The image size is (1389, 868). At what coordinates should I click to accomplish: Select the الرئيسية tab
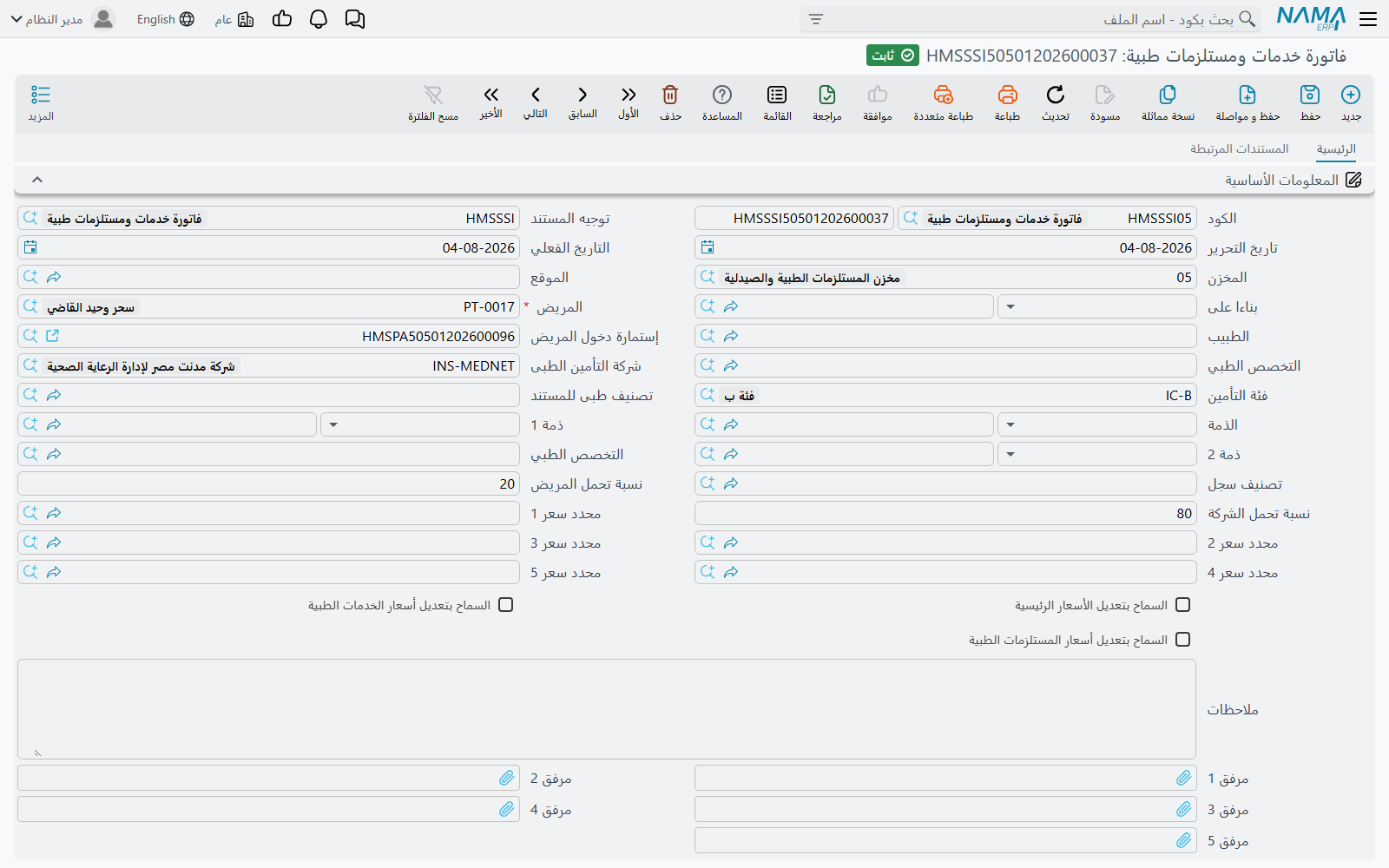[1336, 148]
